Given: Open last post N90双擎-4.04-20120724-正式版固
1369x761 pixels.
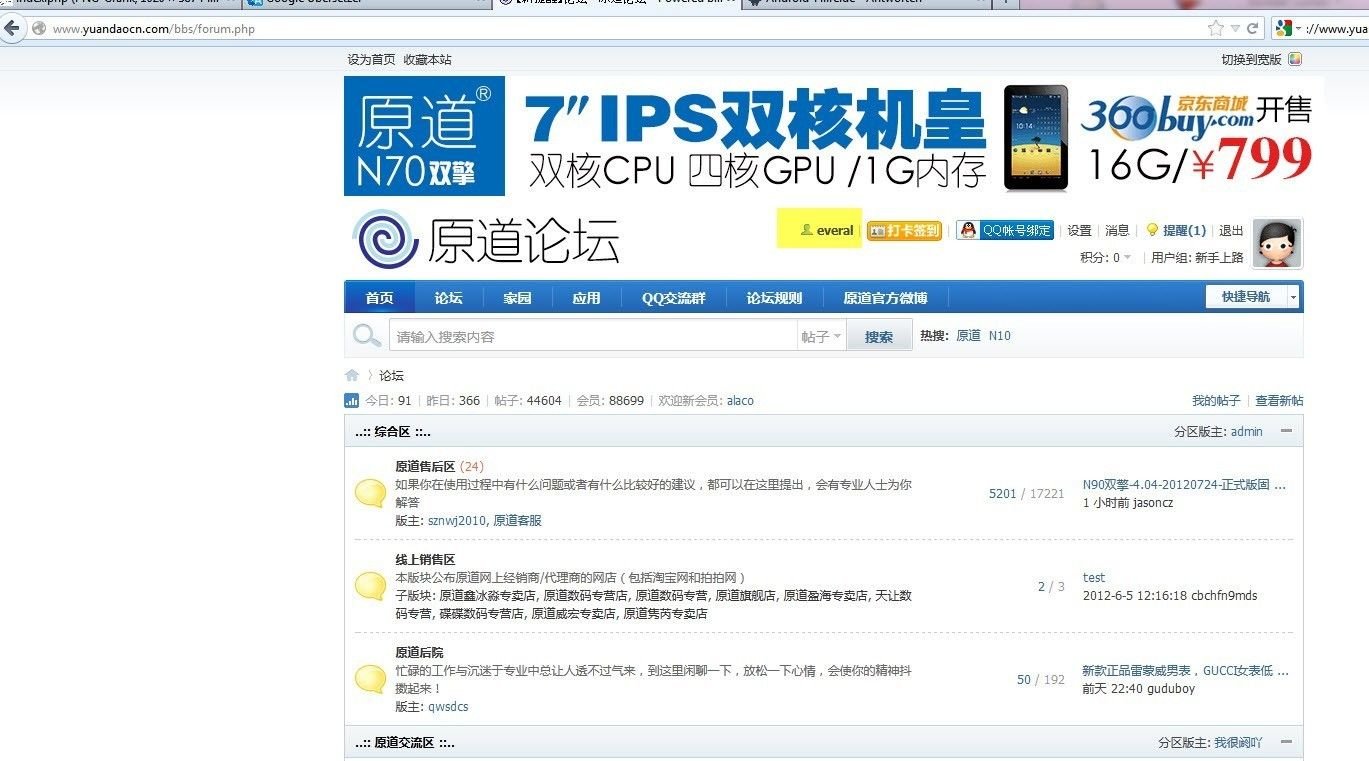Looking at the screenshot, I should click(1184, 485).
